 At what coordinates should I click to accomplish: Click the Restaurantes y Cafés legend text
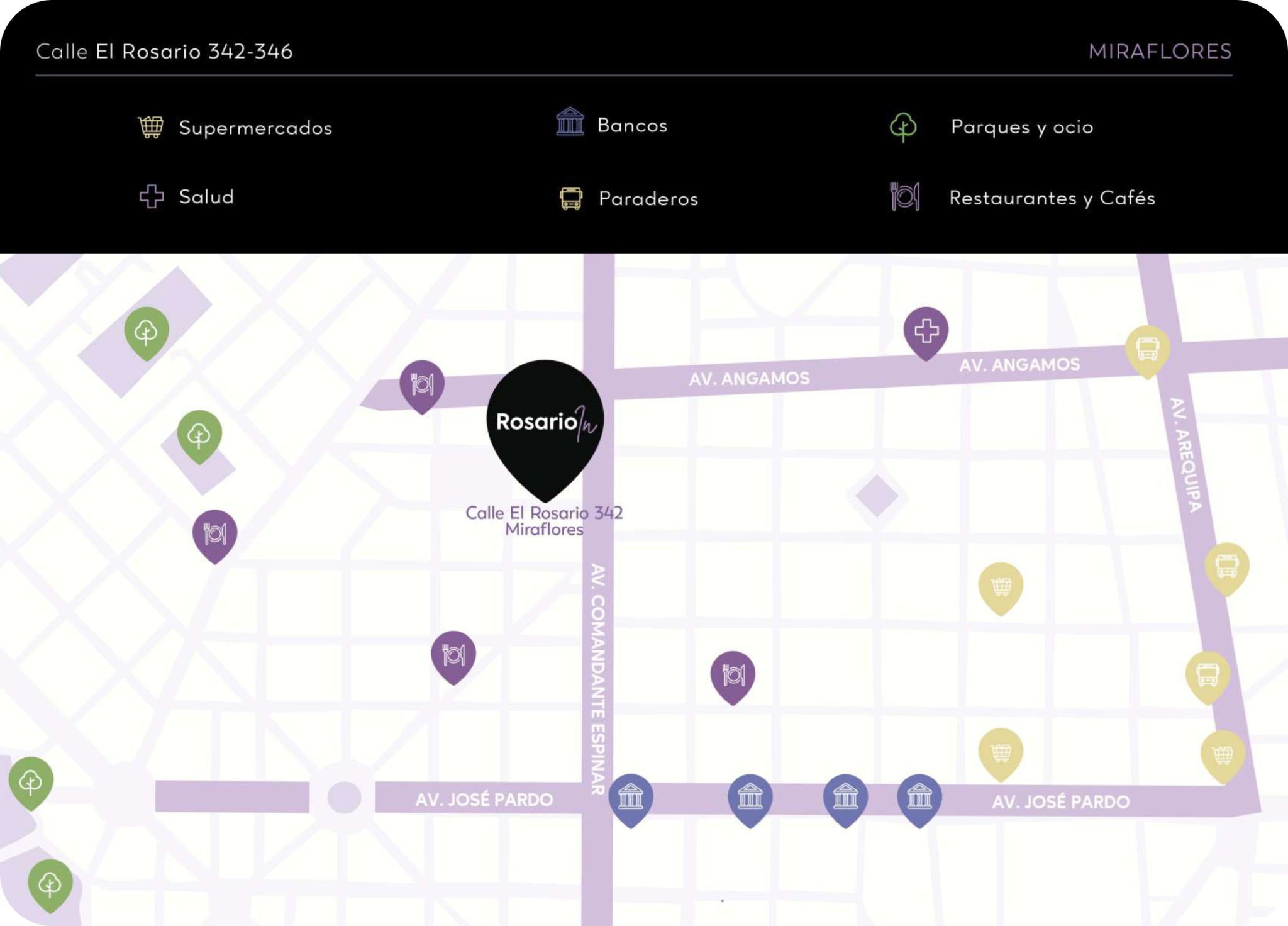point(1052,198)
